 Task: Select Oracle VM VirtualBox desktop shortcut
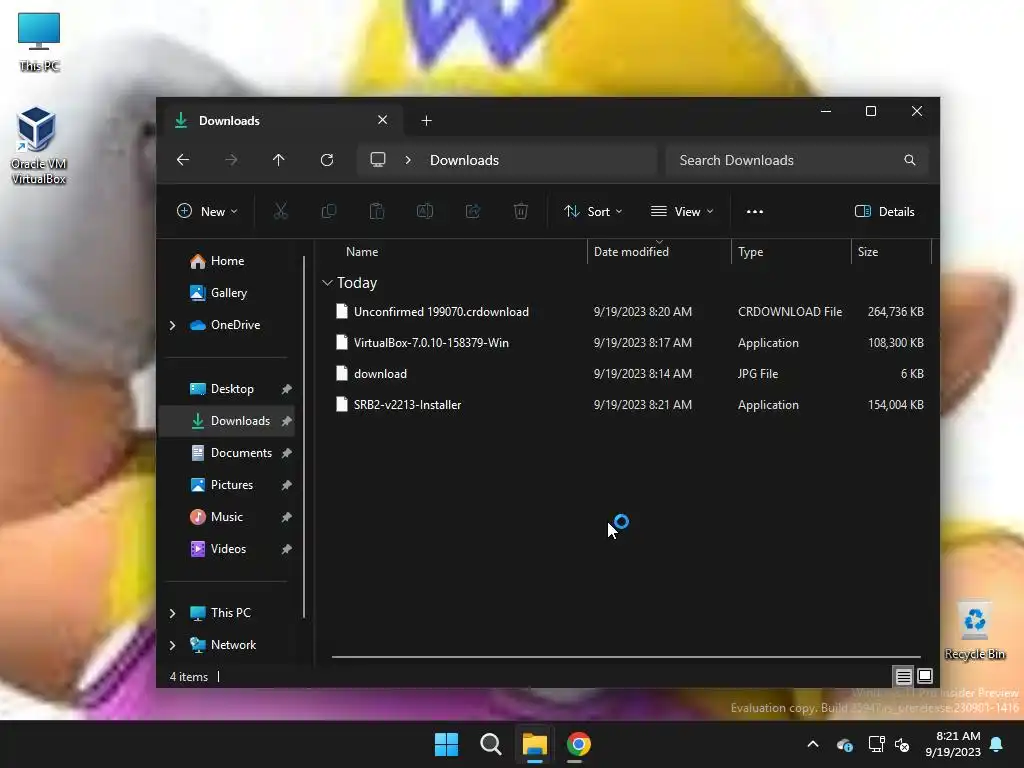(x=39, y=146)
